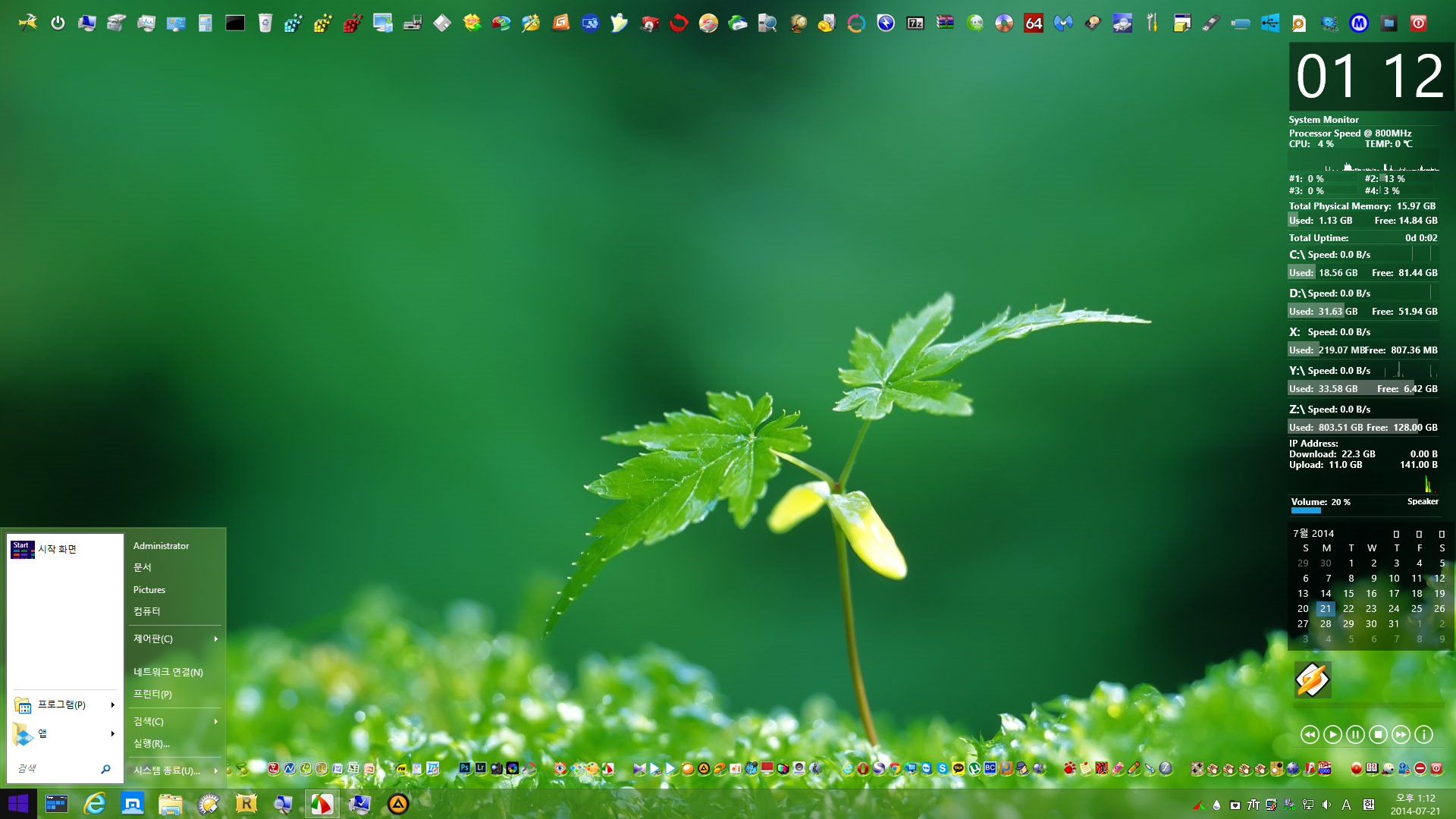Click the Speaker label in monitor widget
This screenshot has width=1456, height=819.
pyautogui.click(x=1423, y=501)
